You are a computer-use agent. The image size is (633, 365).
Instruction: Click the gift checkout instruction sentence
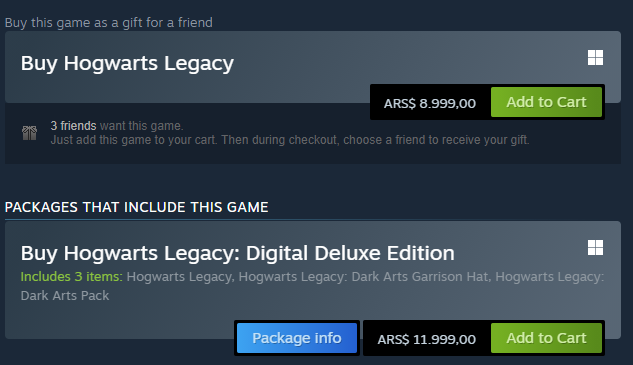point(290,140)
